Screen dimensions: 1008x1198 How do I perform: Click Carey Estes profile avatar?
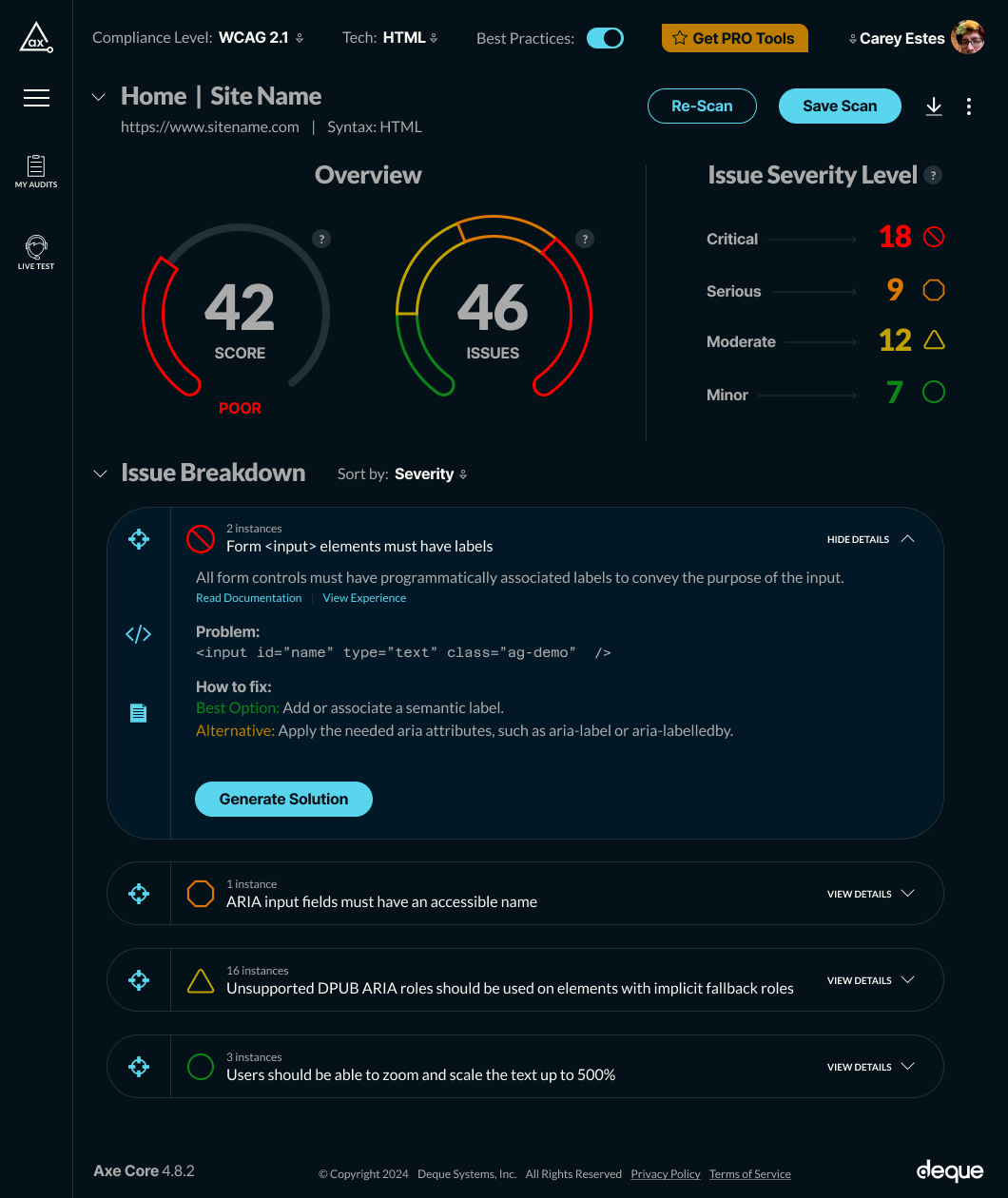(x=968, y=38)
